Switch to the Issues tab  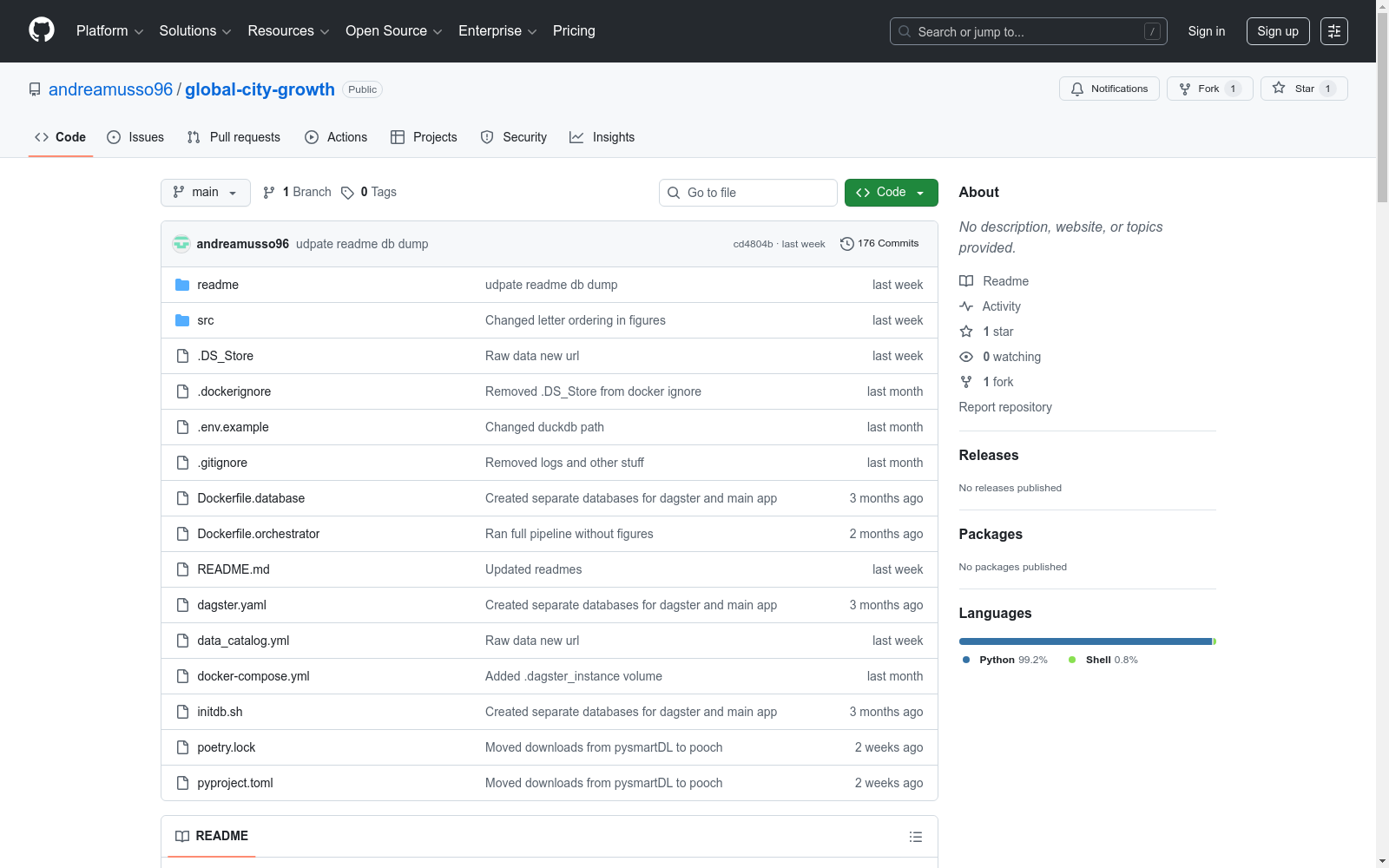click(135, 137)
